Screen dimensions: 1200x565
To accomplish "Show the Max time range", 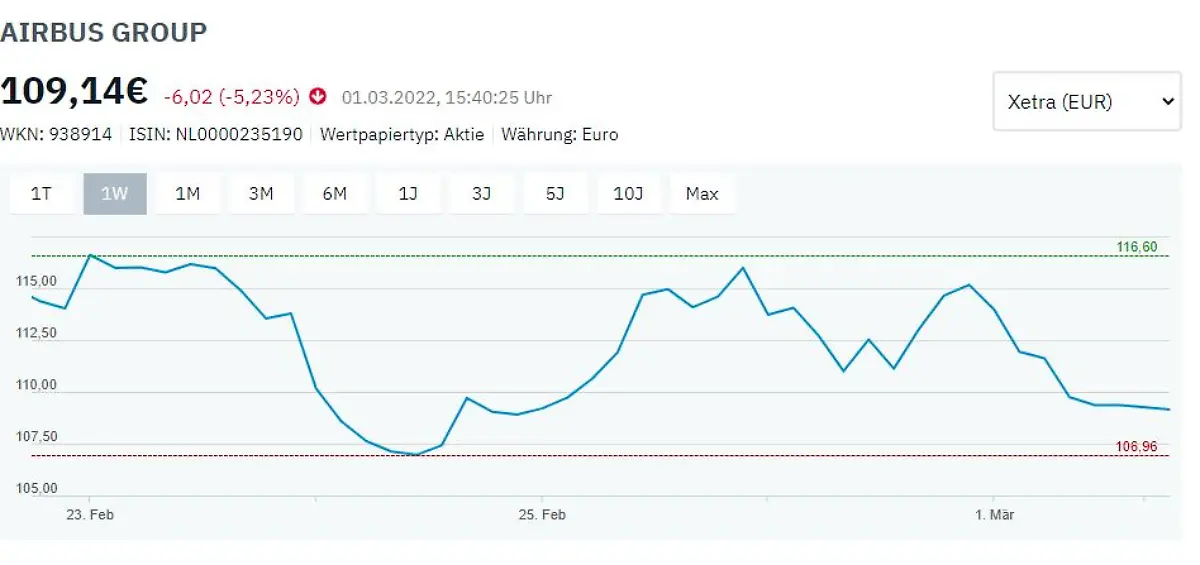I will point(702,194).
